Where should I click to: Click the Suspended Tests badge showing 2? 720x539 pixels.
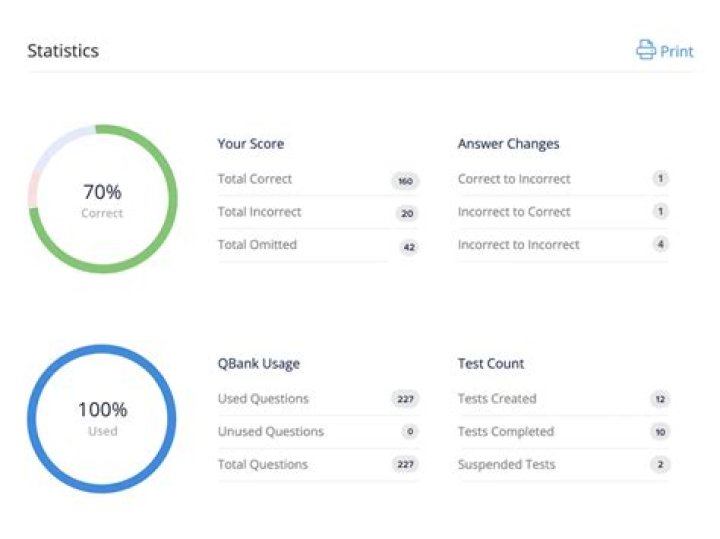click(660, 465)
